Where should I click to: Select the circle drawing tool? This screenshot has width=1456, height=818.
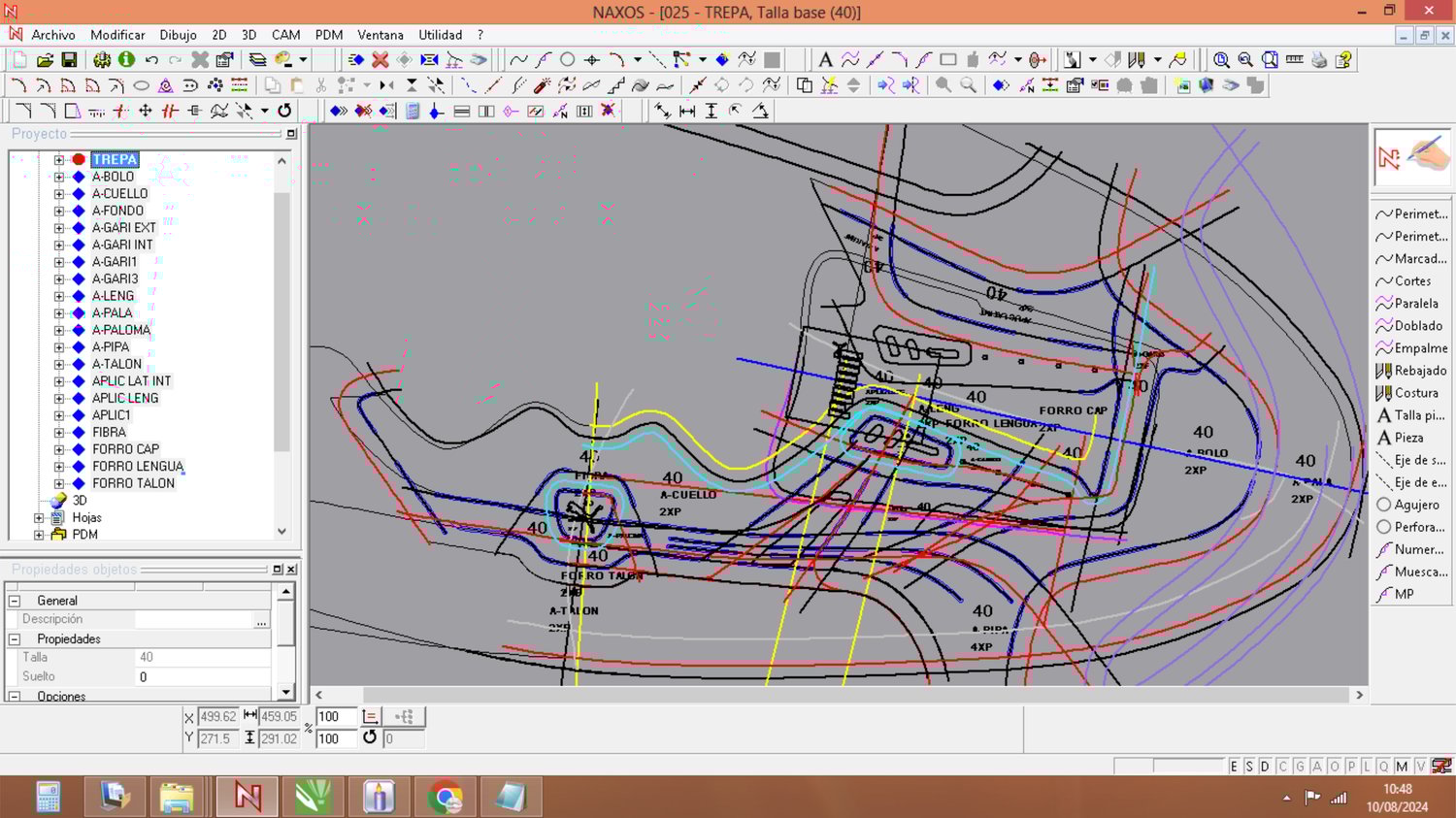coord(568,60)
